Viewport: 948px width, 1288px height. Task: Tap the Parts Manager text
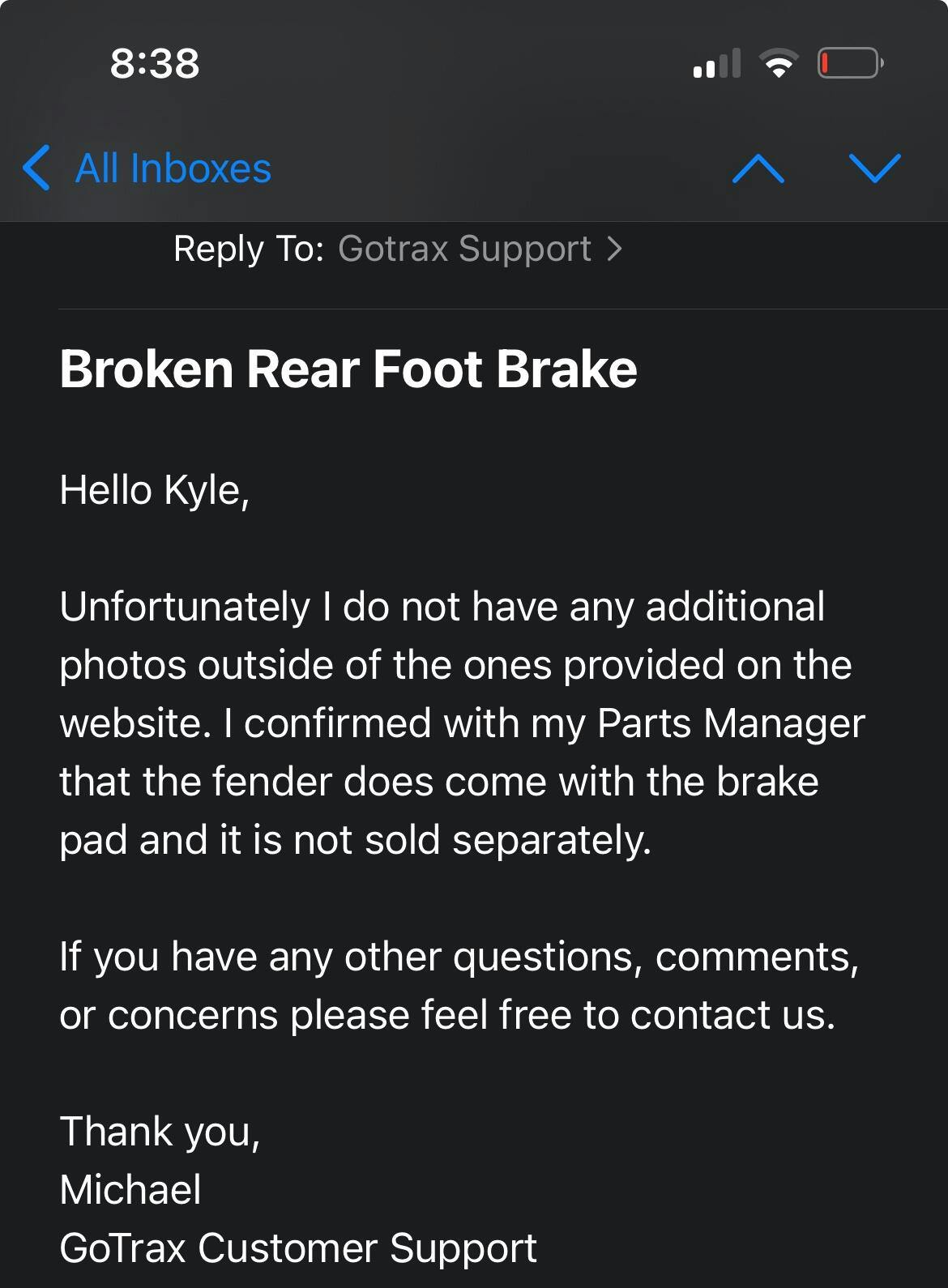731,723
